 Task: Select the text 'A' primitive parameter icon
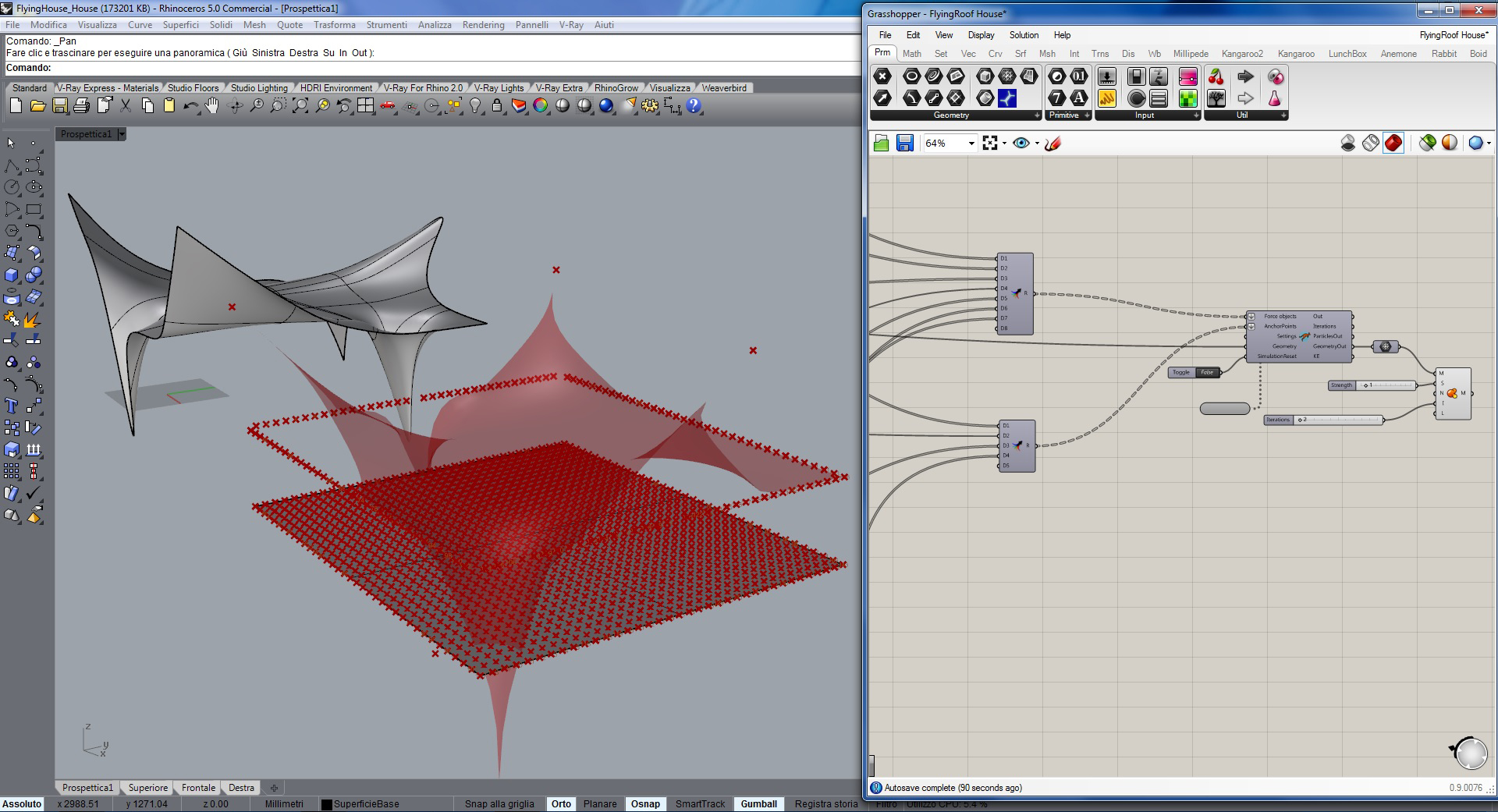(1079, 98)
